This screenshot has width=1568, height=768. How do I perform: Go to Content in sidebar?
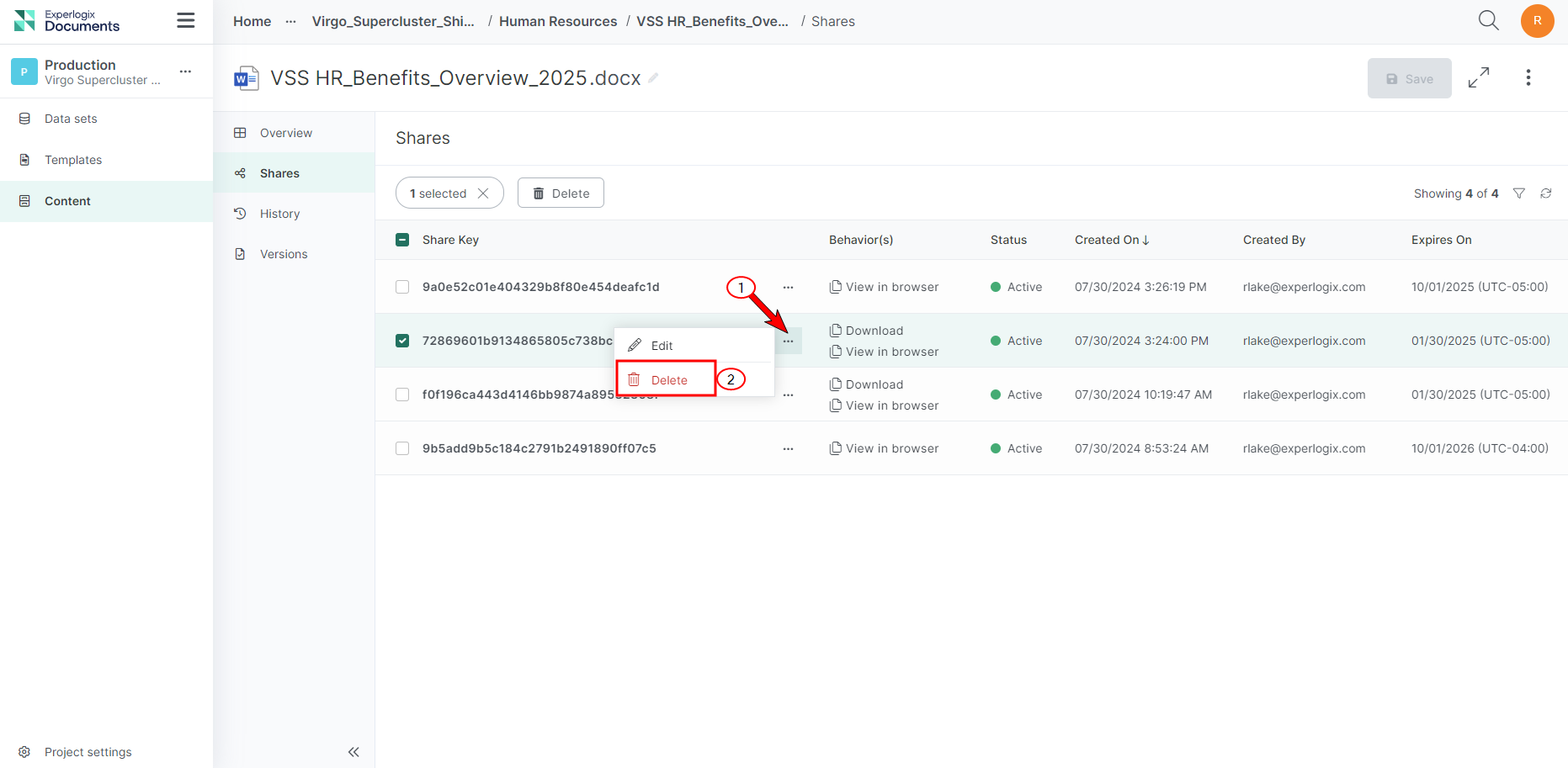click(x=106, y=201)
